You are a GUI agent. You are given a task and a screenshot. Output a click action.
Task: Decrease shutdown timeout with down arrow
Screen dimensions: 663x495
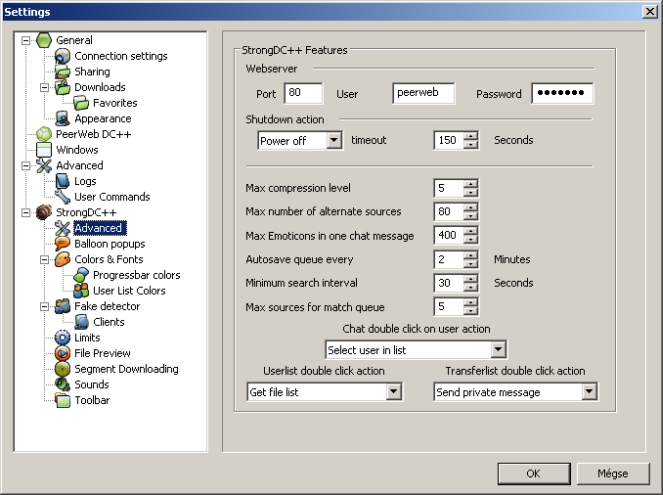point(471,146)
